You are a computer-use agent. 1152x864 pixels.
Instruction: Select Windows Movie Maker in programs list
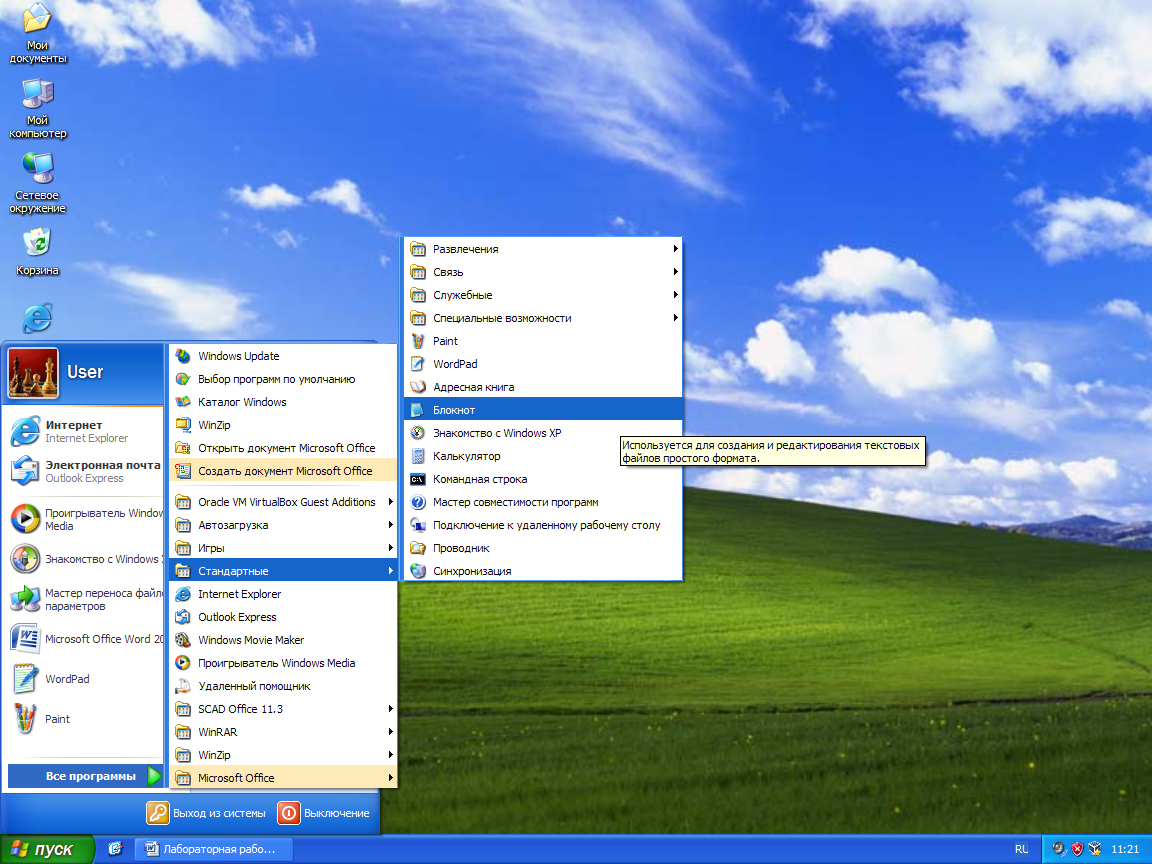coord(250,640)
